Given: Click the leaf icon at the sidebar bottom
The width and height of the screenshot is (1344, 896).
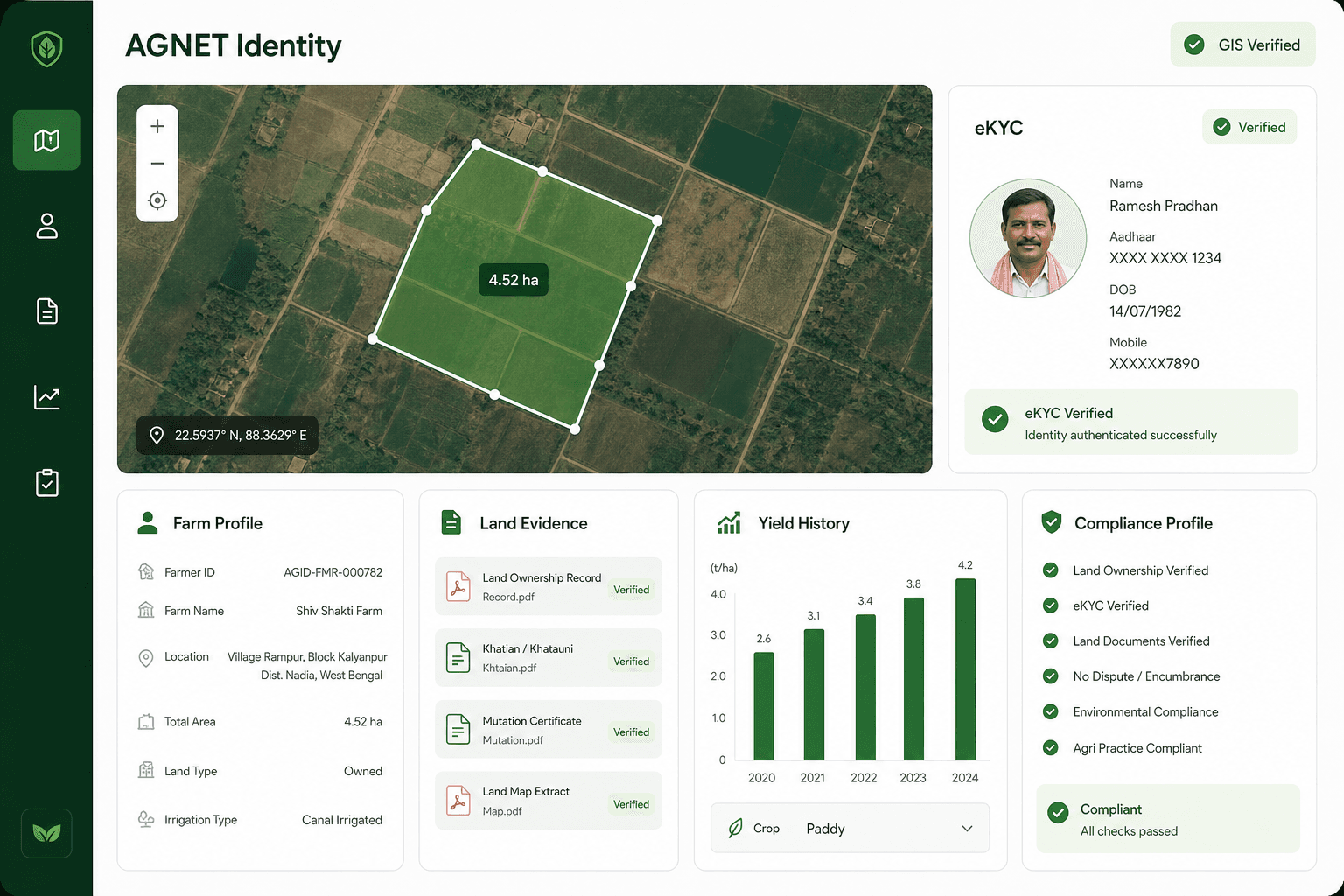Looking at the screenshot, I should tap(46, 833).
